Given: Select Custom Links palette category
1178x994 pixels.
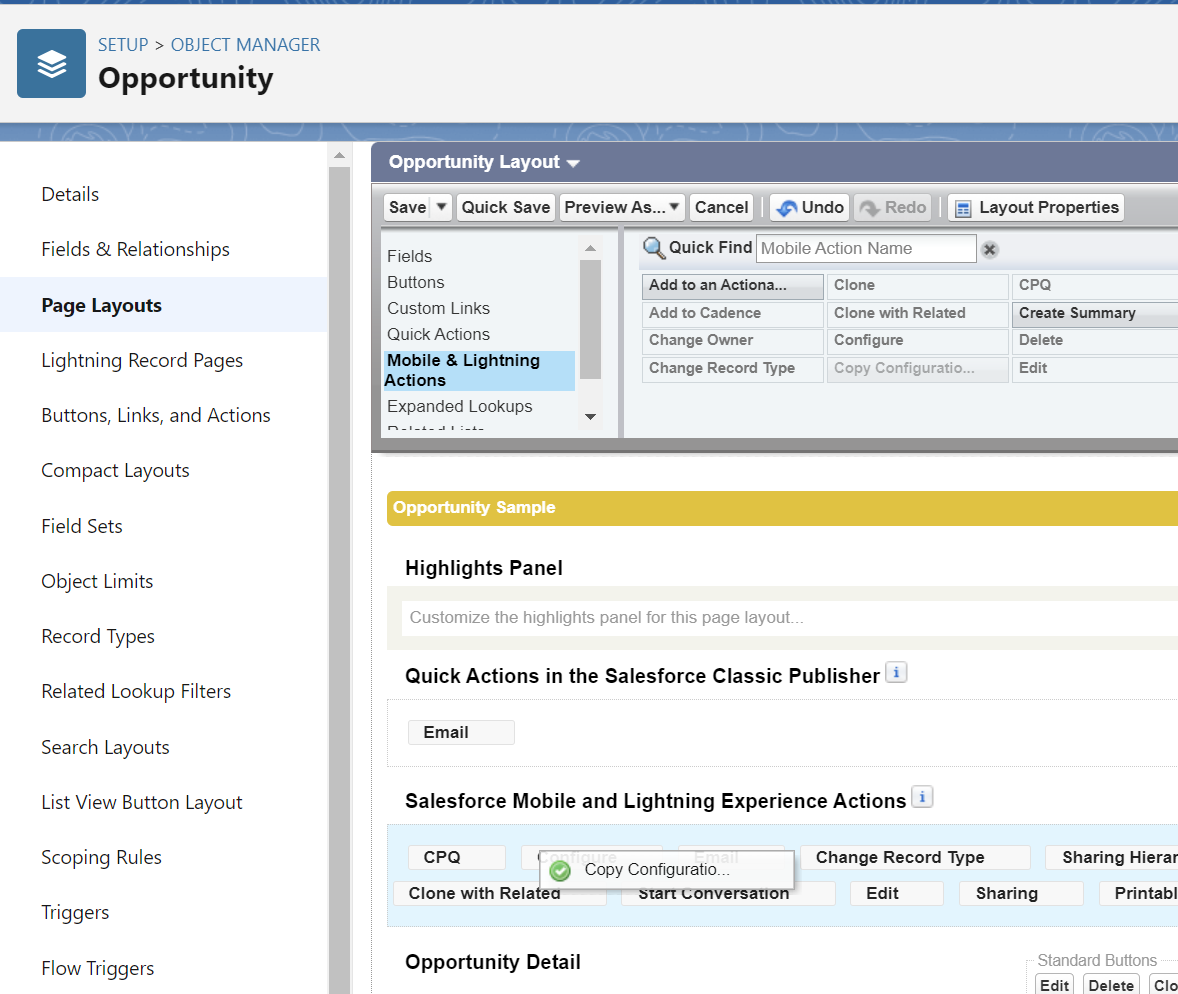Looking at the screenshot, I should click(438, 308).
